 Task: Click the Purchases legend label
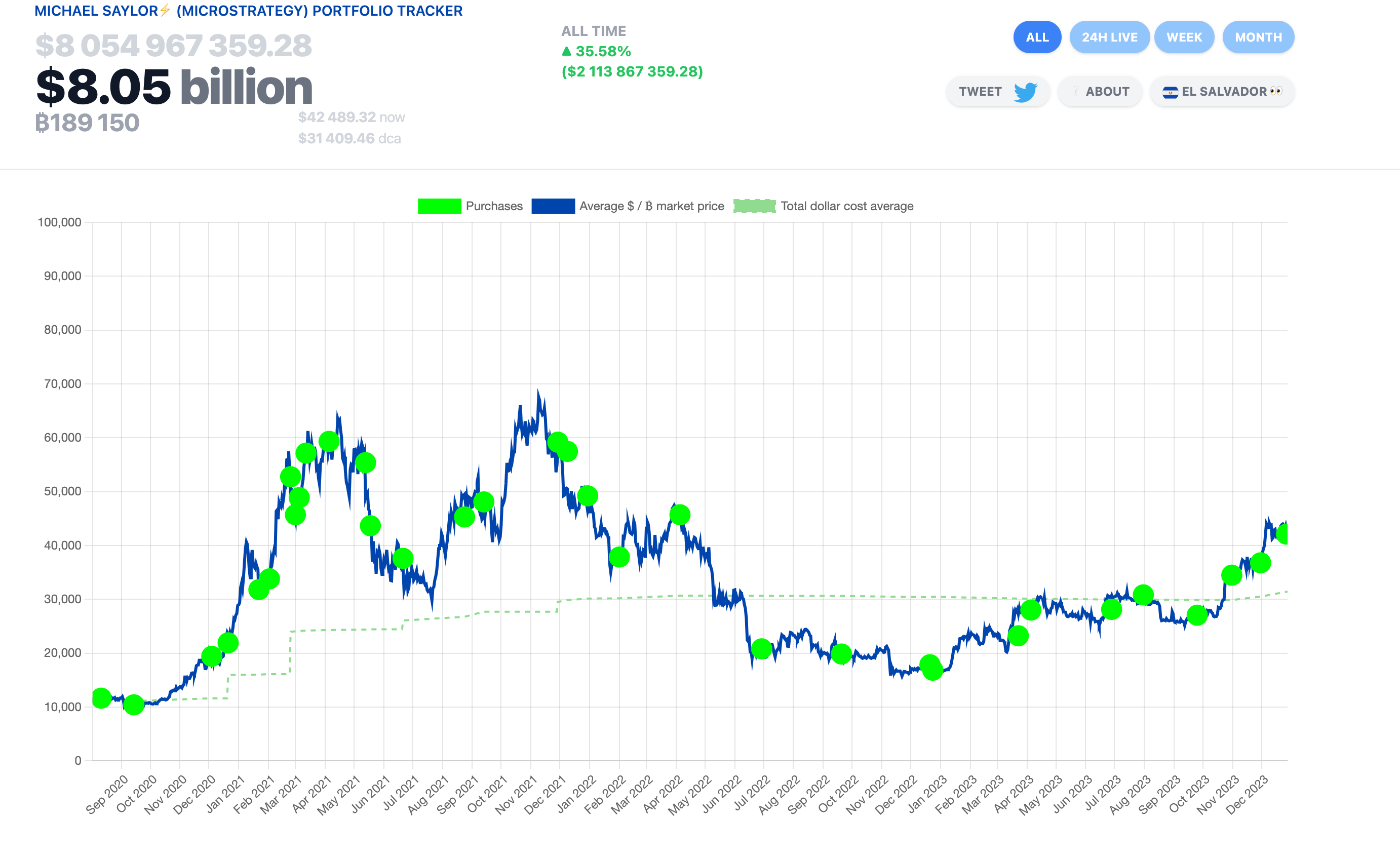(x=494, y=206)
